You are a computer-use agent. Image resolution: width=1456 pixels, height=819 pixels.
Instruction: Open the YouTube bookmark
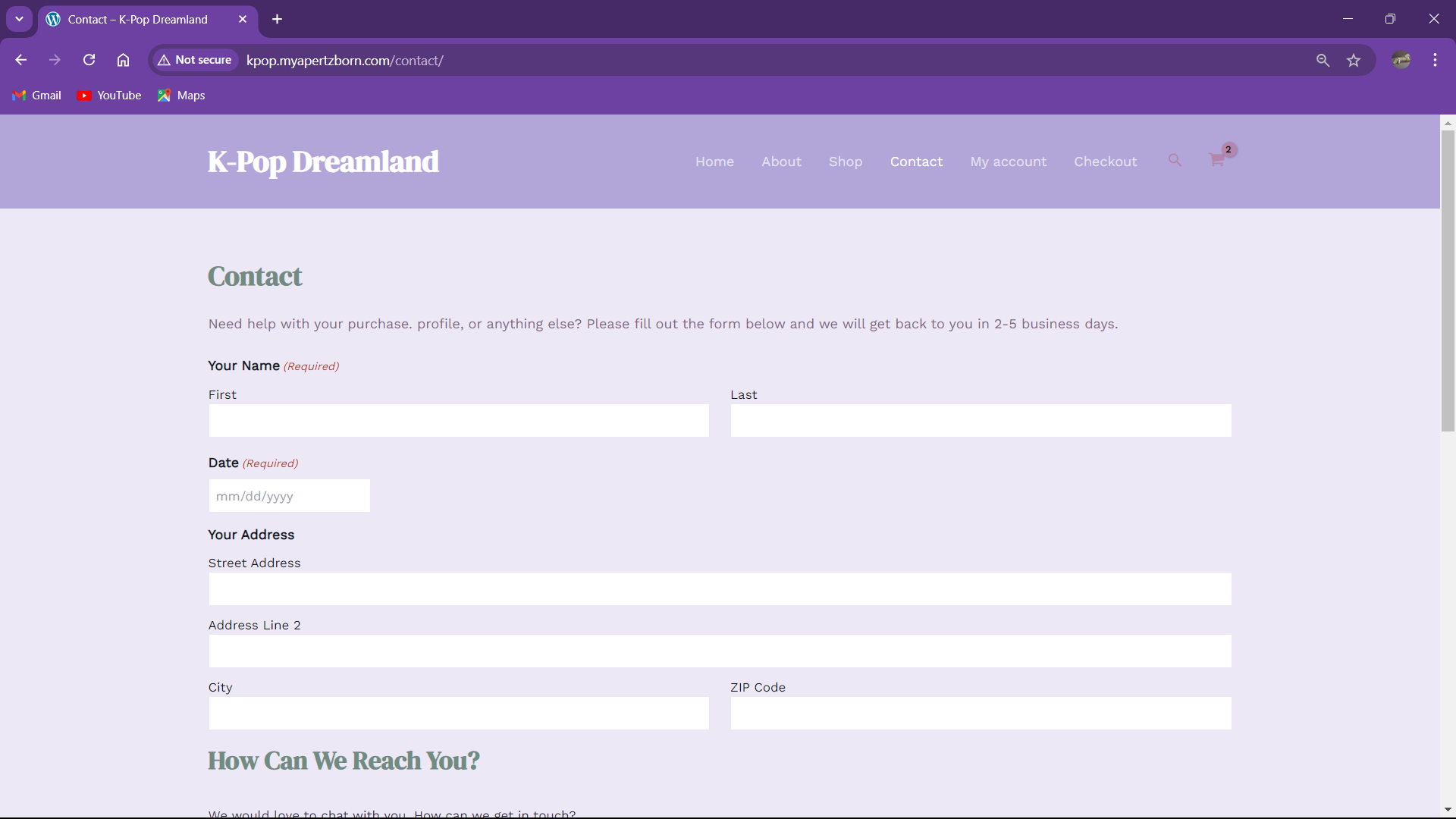[109, 96]
